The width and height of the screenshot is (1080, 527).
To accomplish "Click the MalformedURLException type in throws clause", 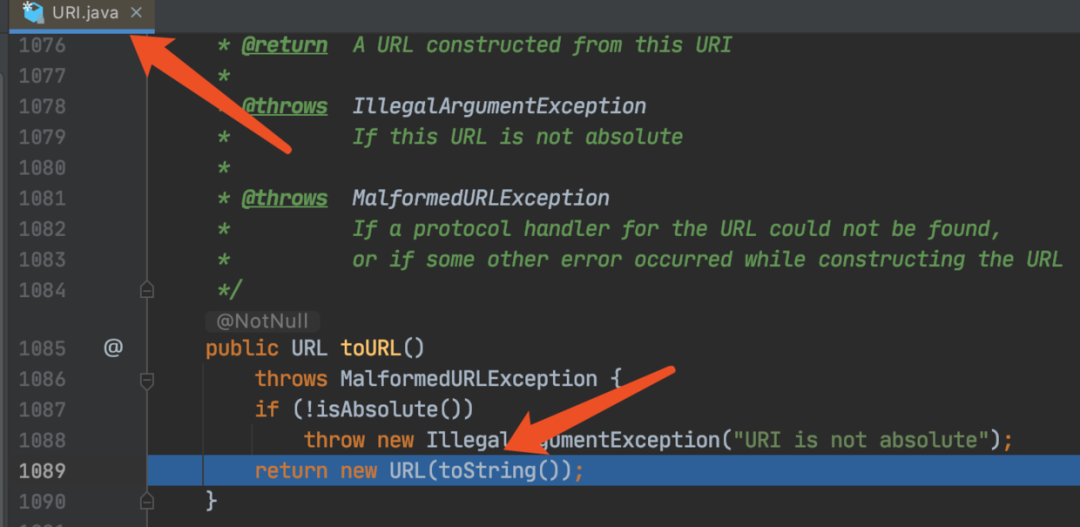I will [x=468, y=379].
